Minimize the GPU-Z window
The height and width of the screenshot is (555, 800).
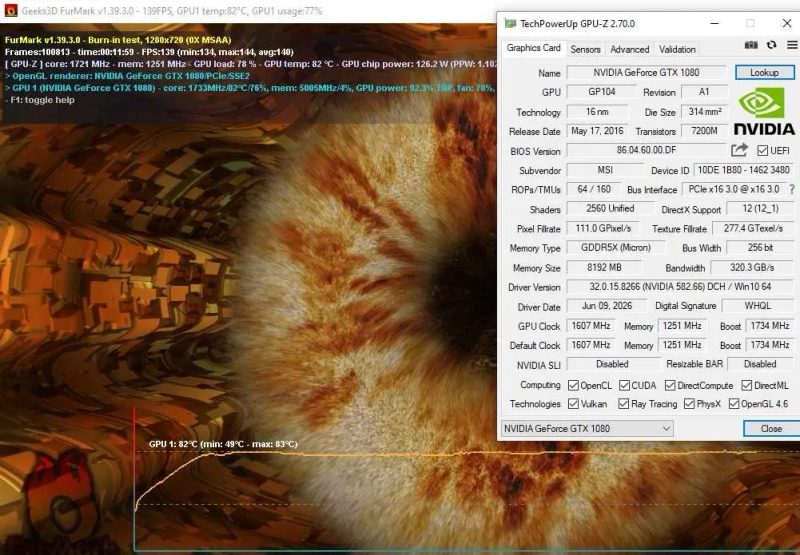714,23
